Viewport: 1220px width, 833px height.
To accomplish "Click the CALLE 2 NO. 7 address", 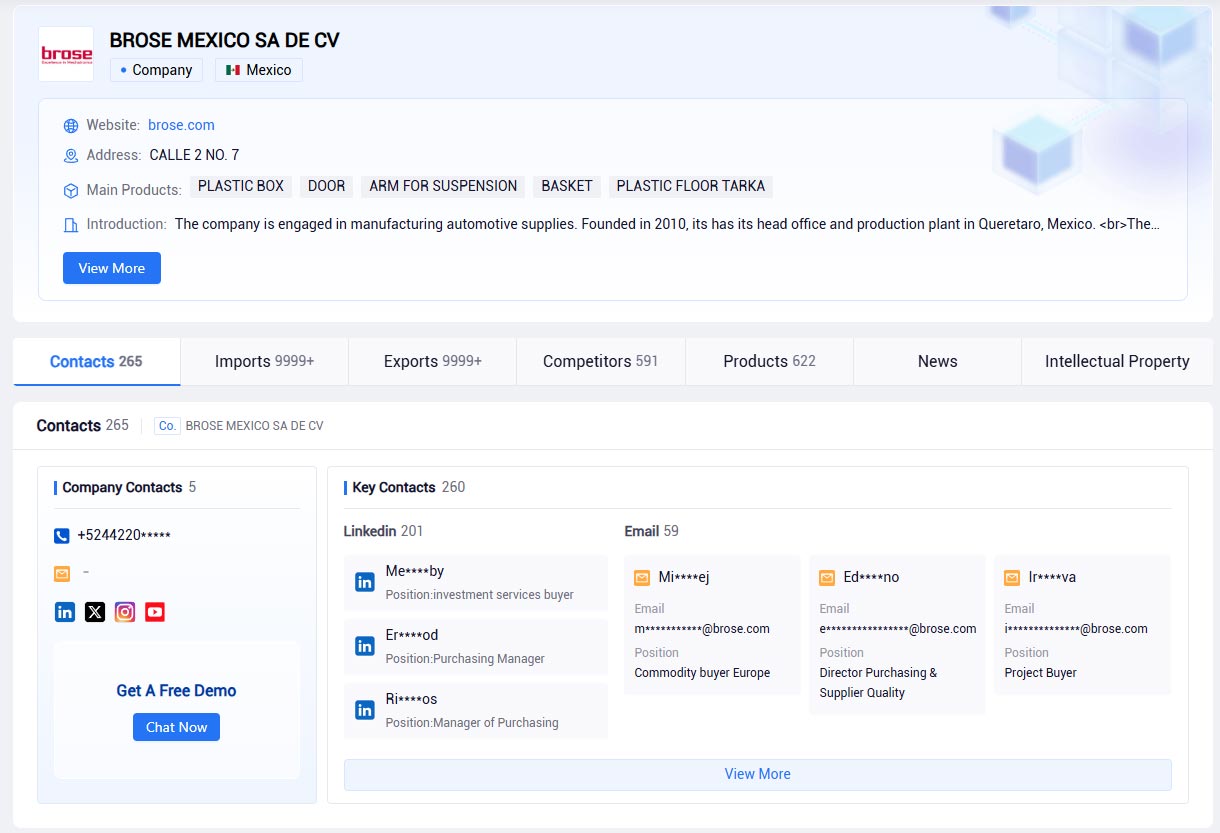I will click(194, 155).
